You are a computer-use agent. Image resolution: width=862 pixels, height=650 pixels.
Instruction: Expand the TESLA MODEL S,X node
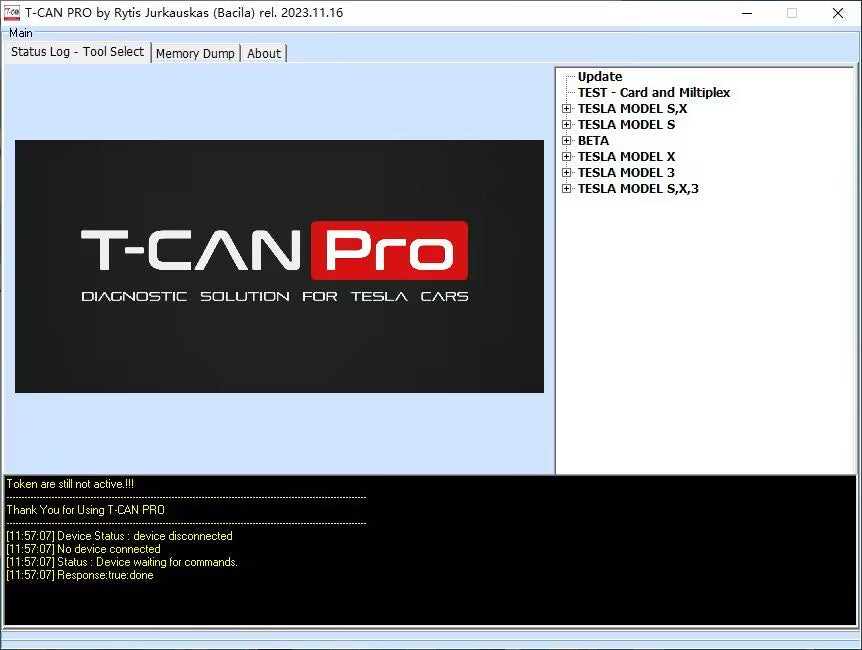[x=566, y=109]
